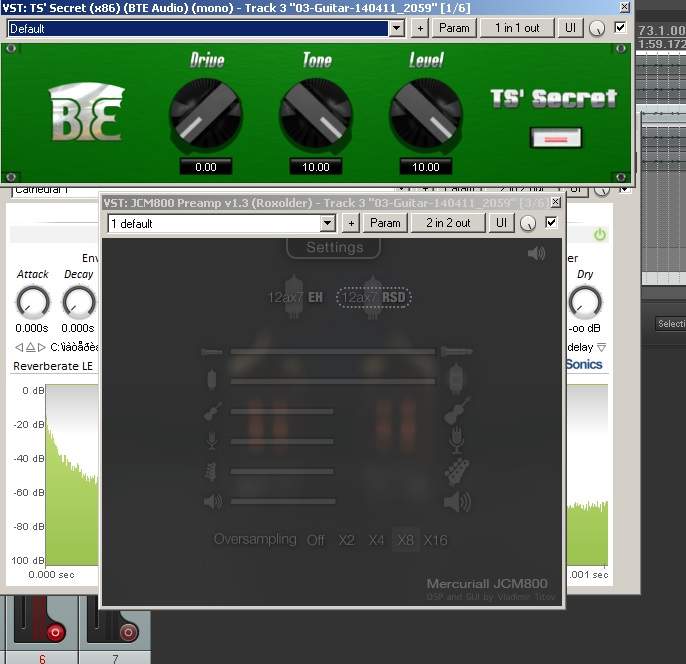Viewport: 686px width, 664px height.
Task: Click the top gain slider bar in JCM800
Action: [333, 352]
